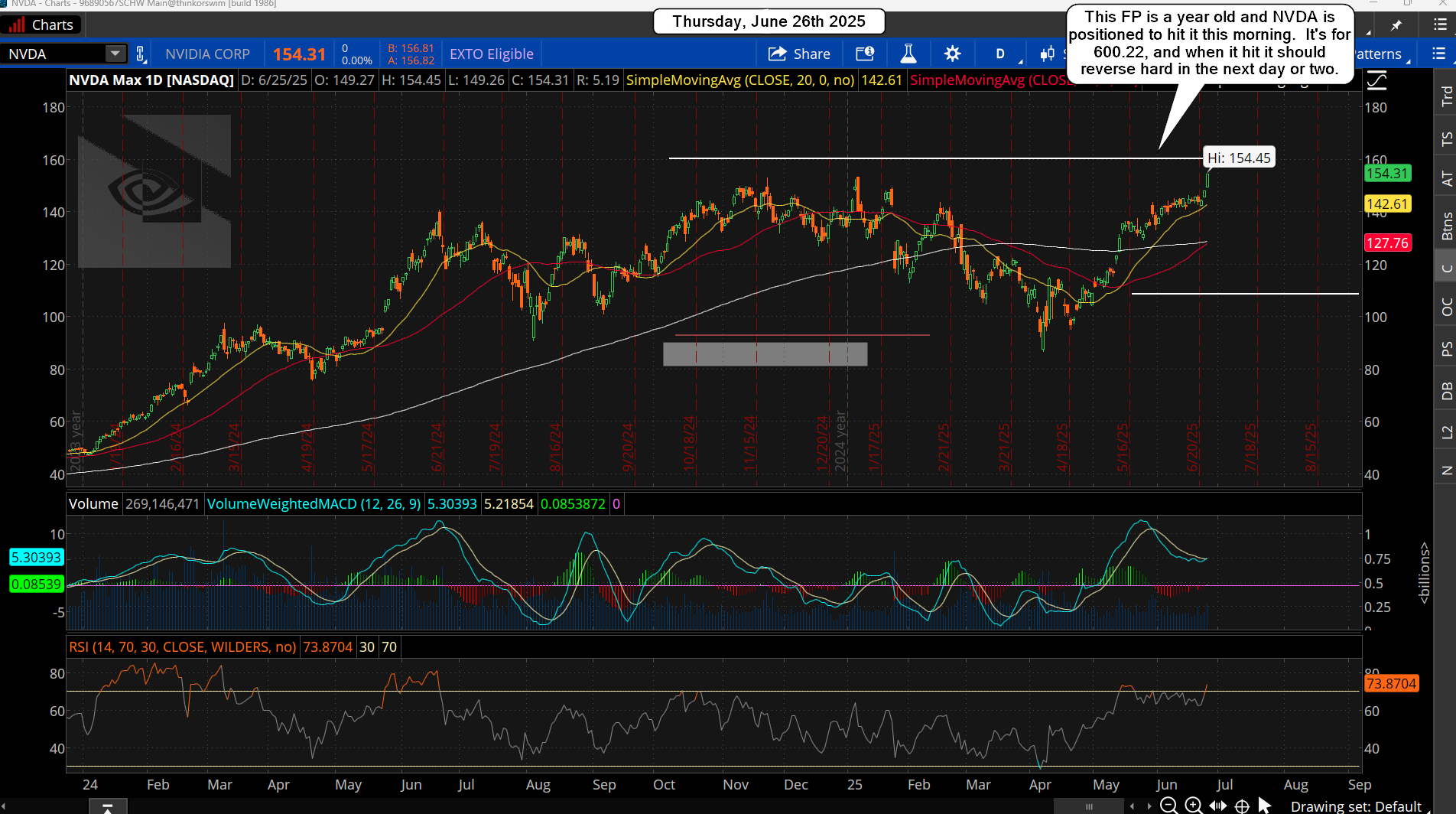This screenshot has height=814, width=1456.
Task: Open the L2 sidebar tab
Action: (1446, 432)
